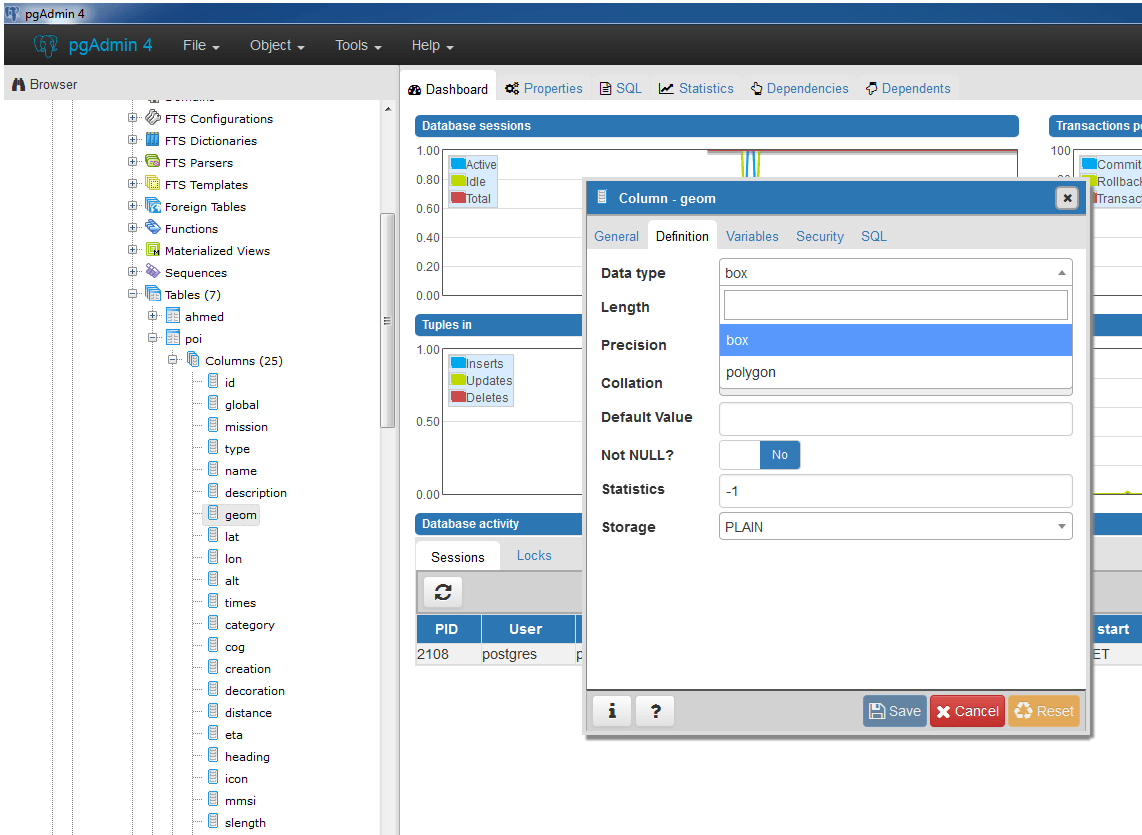The width and height of the screenshot is (1142, 835).
Task: Open the Locks tab
Action: coord(534,555)
